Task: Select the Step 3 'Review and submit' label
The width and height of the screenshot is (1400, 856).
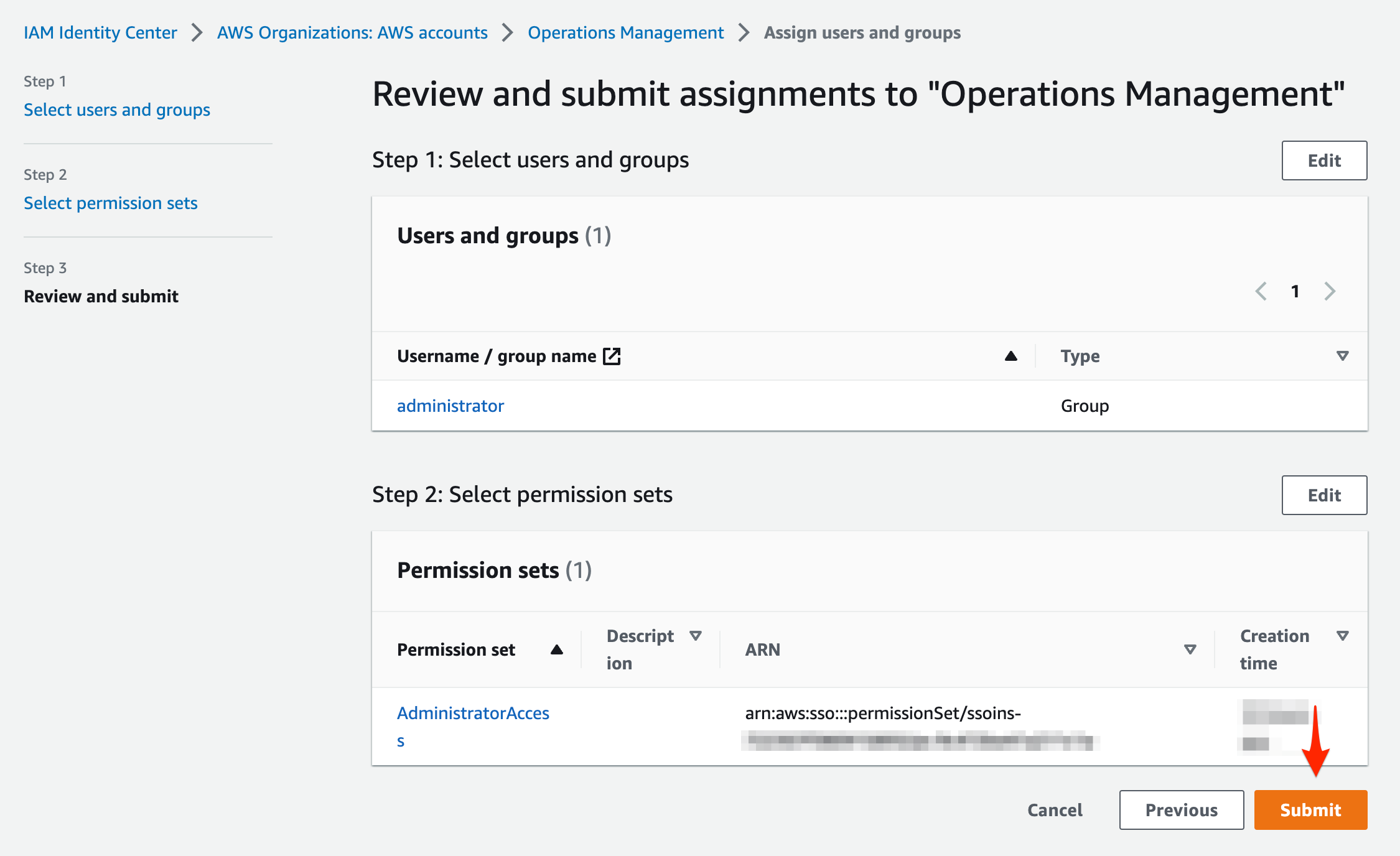Action: pyautogui.click(x=101, y=296)
